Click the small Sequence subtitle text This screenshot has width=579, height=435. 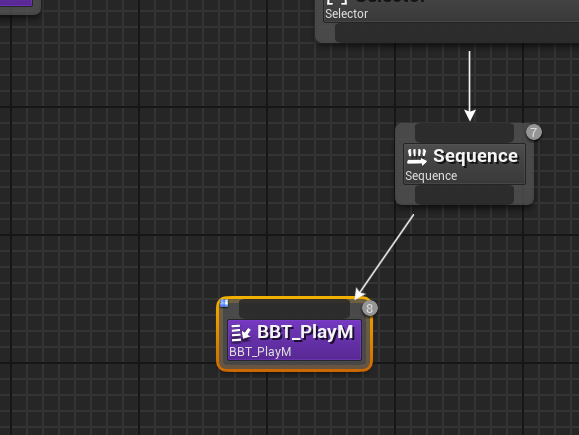(x=431, y=176)
